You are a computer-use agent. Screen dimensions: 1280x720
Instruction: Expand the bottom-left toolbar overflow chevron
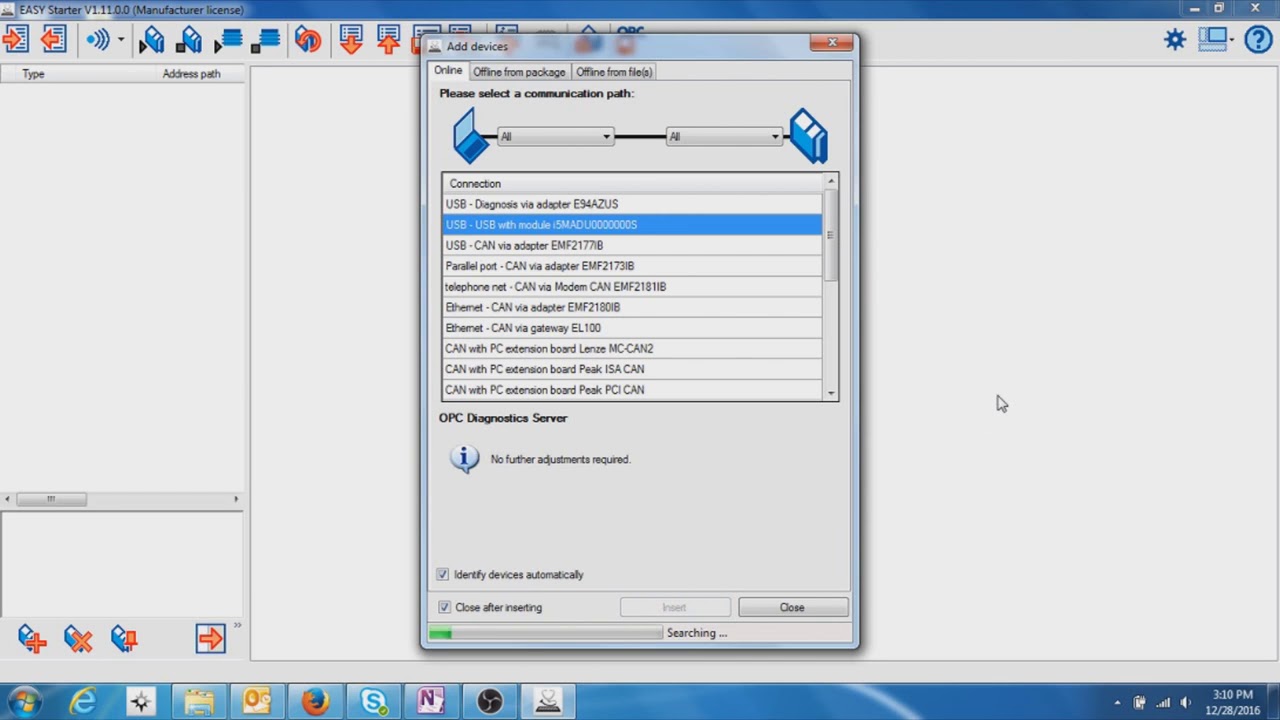(x=237, y=627)
